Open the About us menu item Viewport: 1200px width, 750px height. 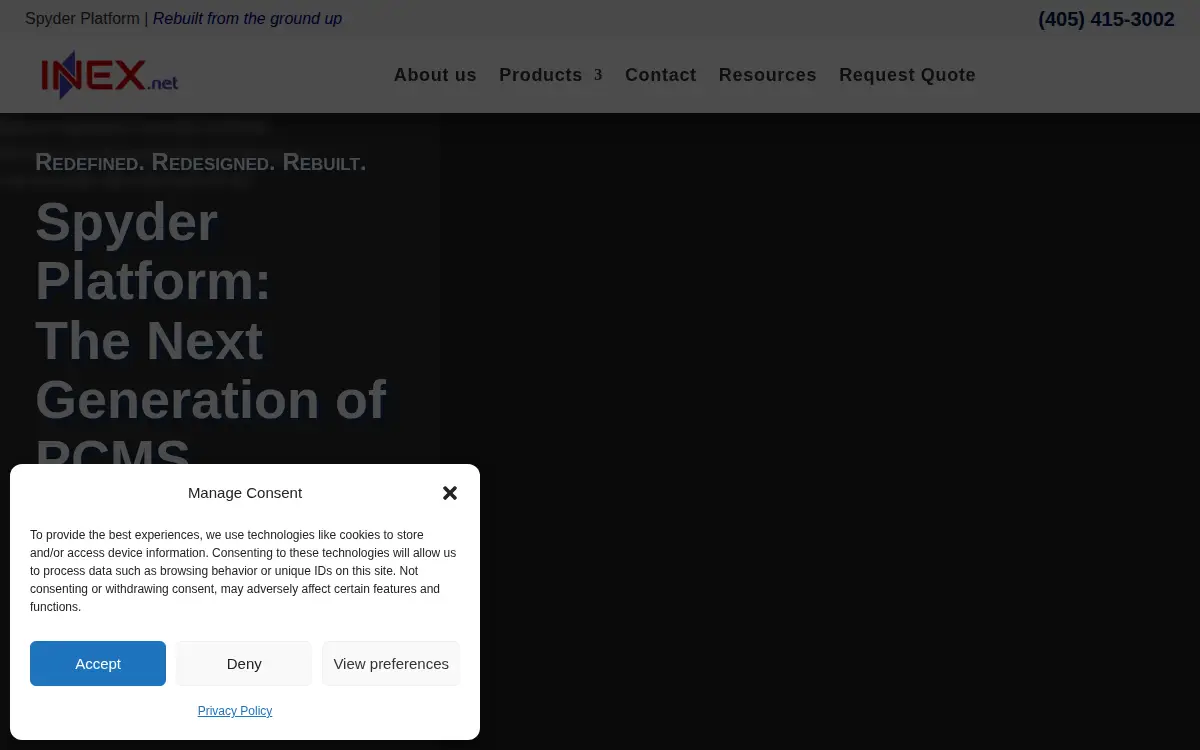click(435, 75)
